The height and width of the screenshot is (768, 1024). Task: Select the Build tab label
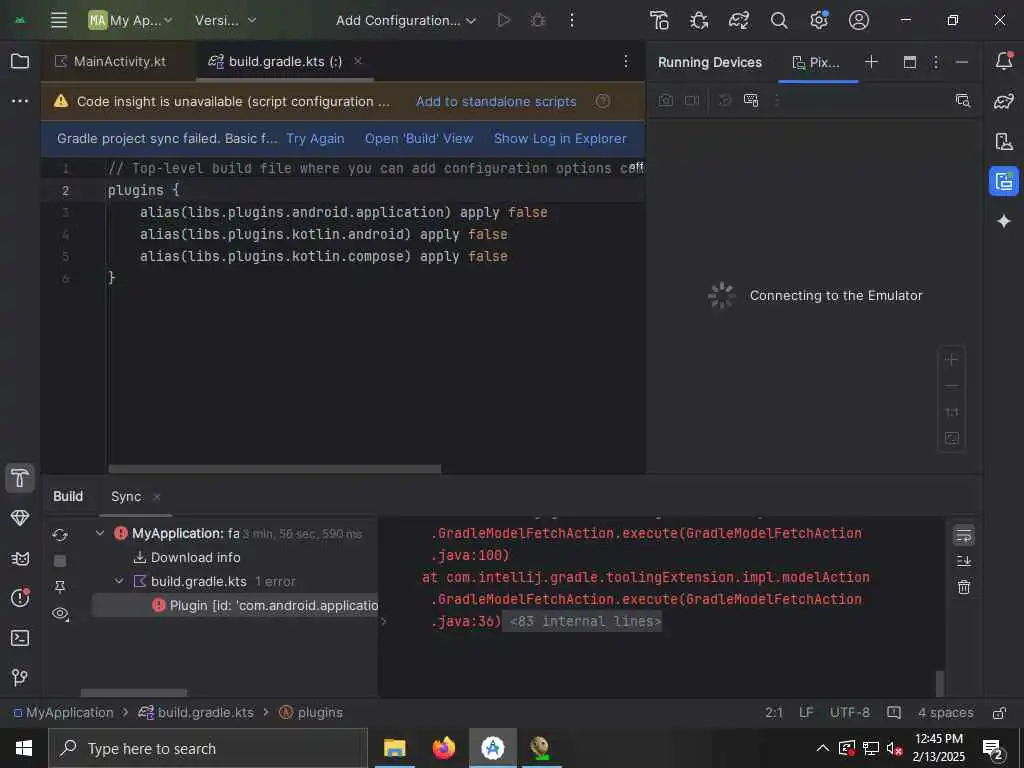coord(68,496)
